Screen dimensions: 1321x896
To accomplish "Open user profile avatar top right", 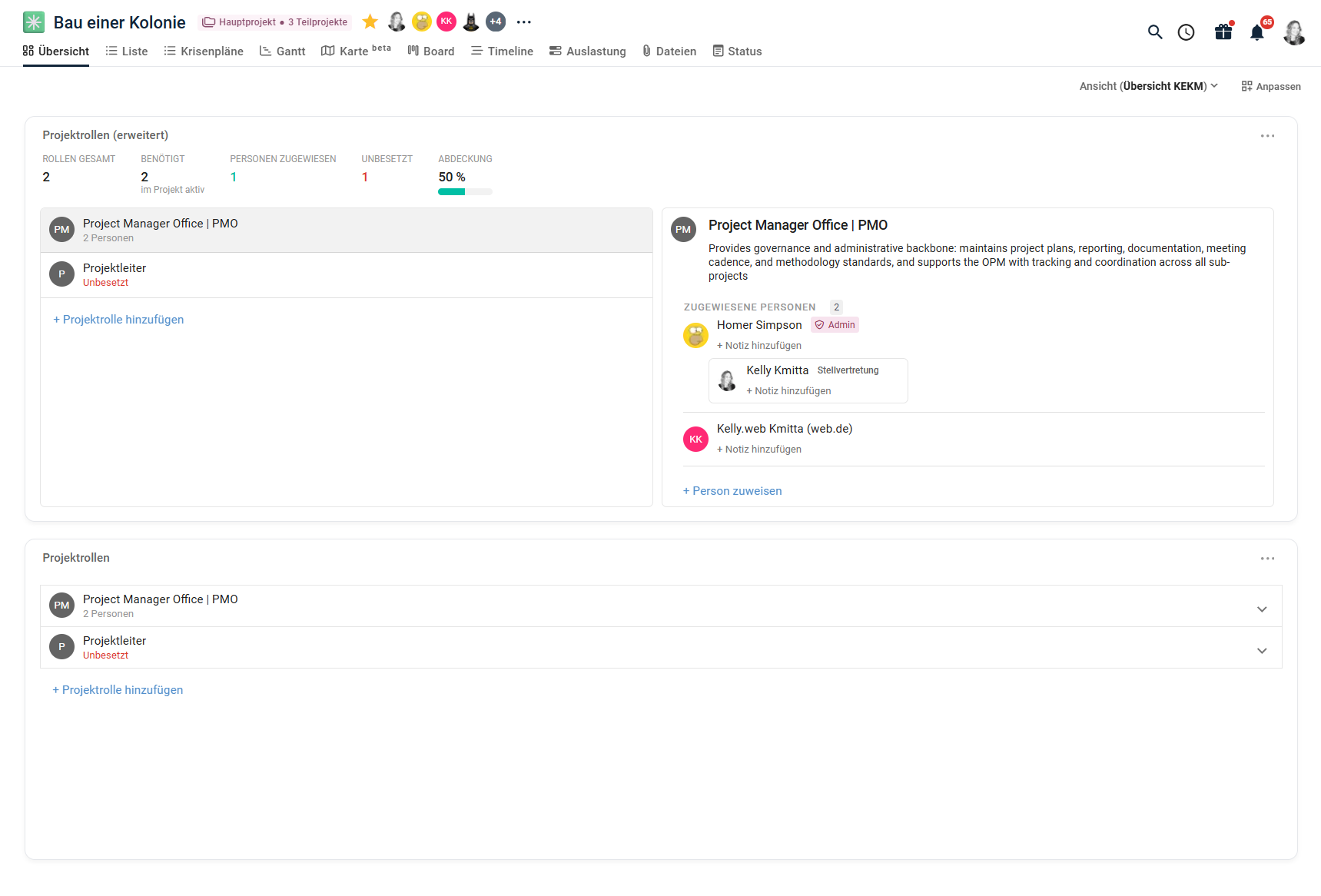I will click(x=1294, y=32).
